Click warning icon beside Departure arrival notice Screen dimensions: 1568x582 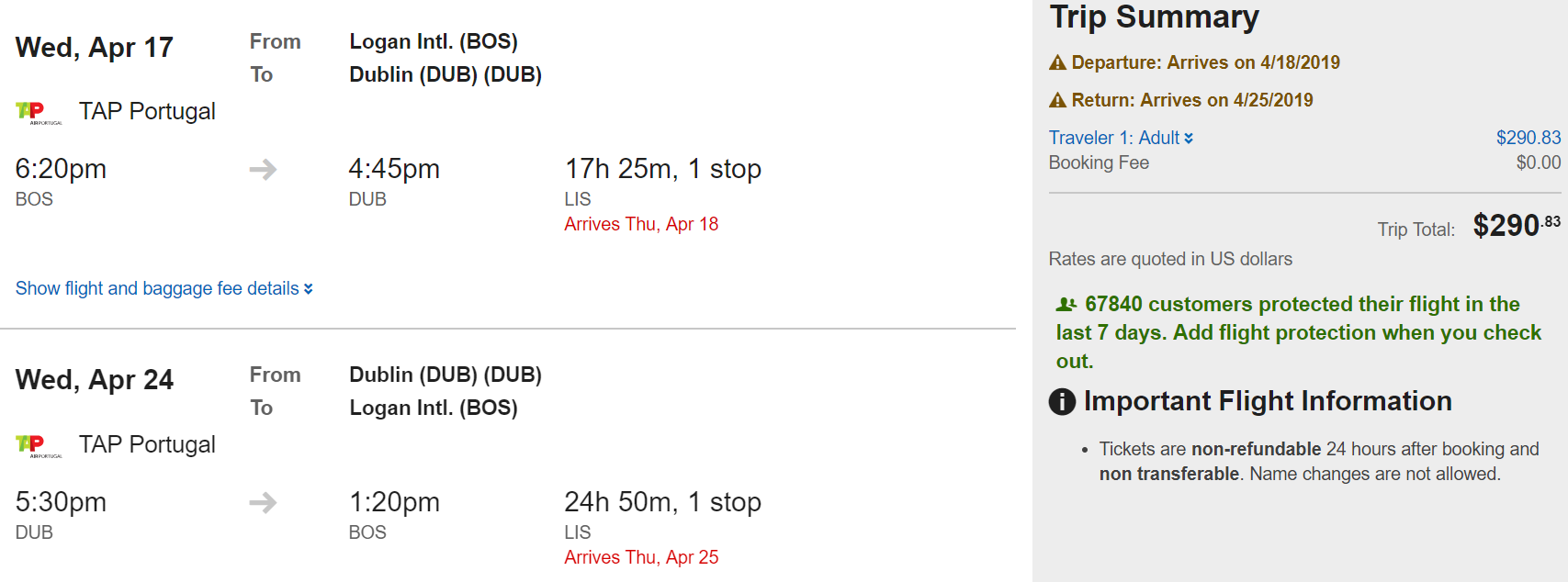tap(1058, 63)
